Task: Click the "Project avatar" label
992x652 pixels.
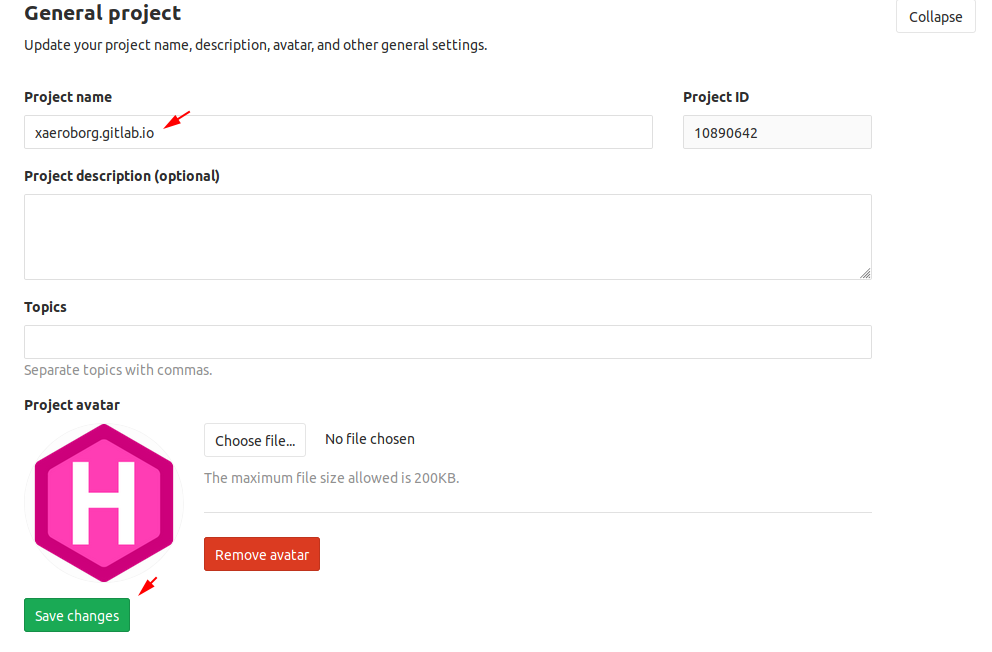Action: coord(72,405)
